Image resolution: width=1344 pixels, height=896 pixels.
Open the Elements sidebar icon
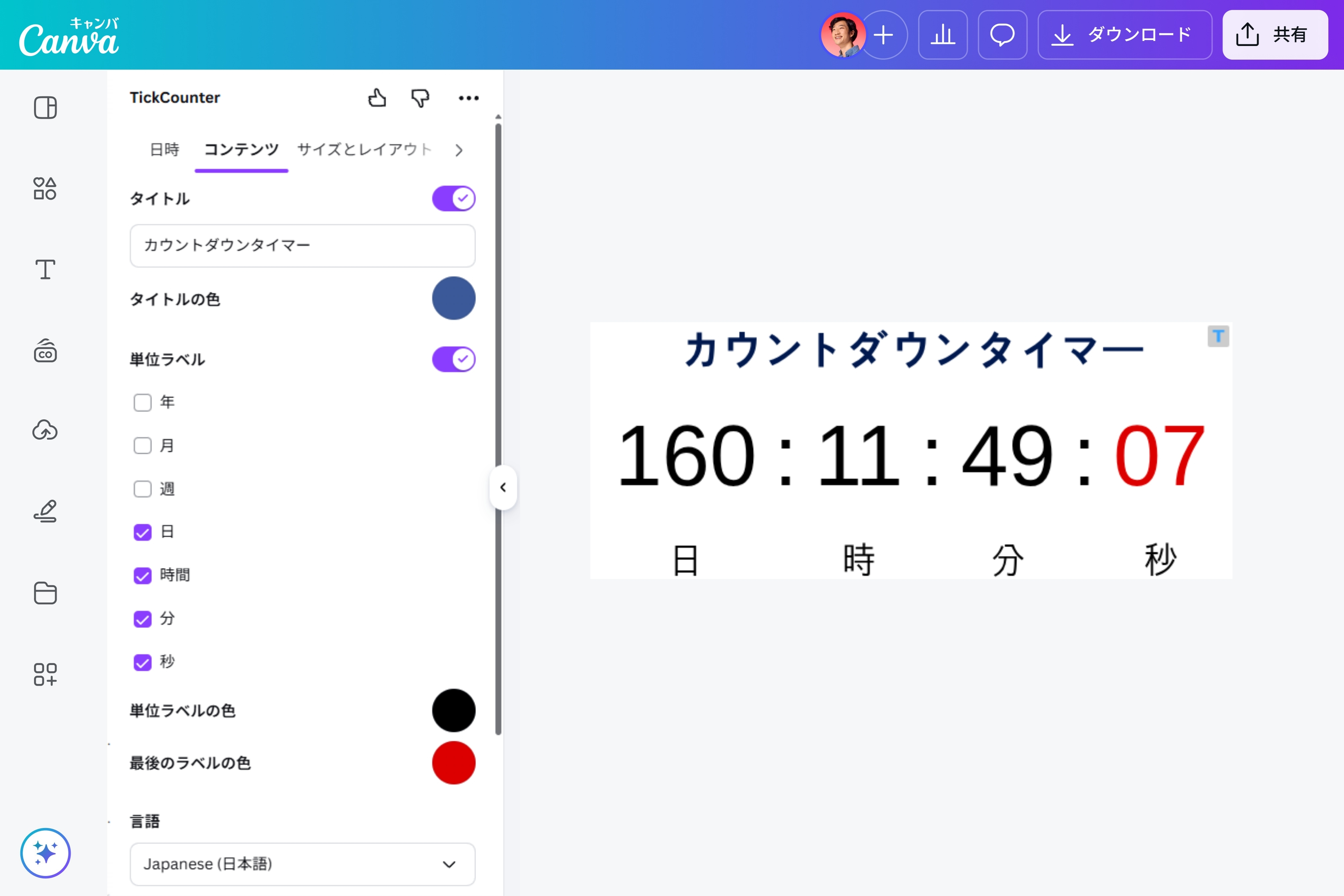pos(45,188)
